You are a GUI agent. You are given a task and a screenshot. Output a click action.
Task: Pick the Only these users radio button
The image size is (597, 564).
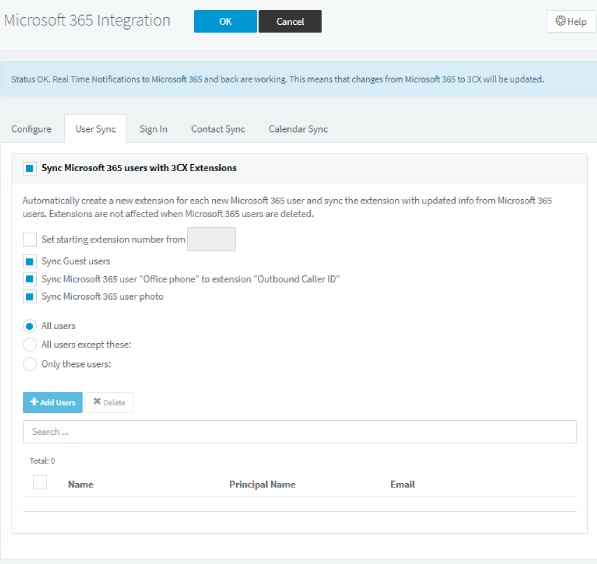(x=30, y=364)
